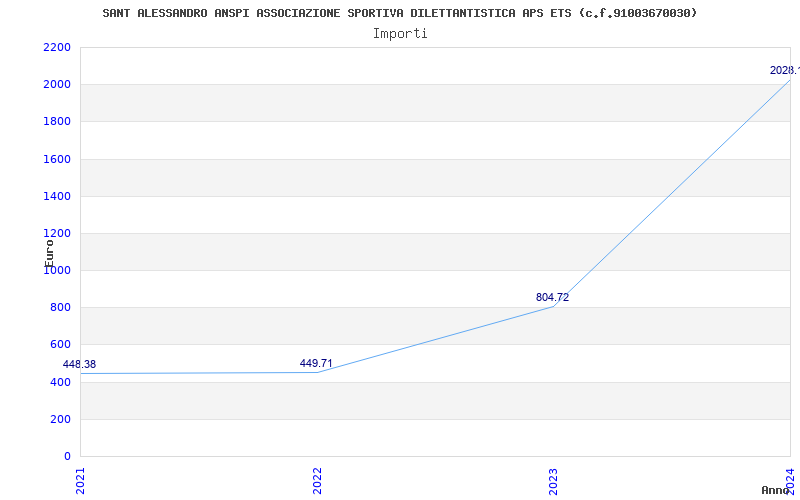Image resolution: width=800 pixels, height=500 pixels.
Task: Select the 448.38 data label
Action: [x=79, y=364]
